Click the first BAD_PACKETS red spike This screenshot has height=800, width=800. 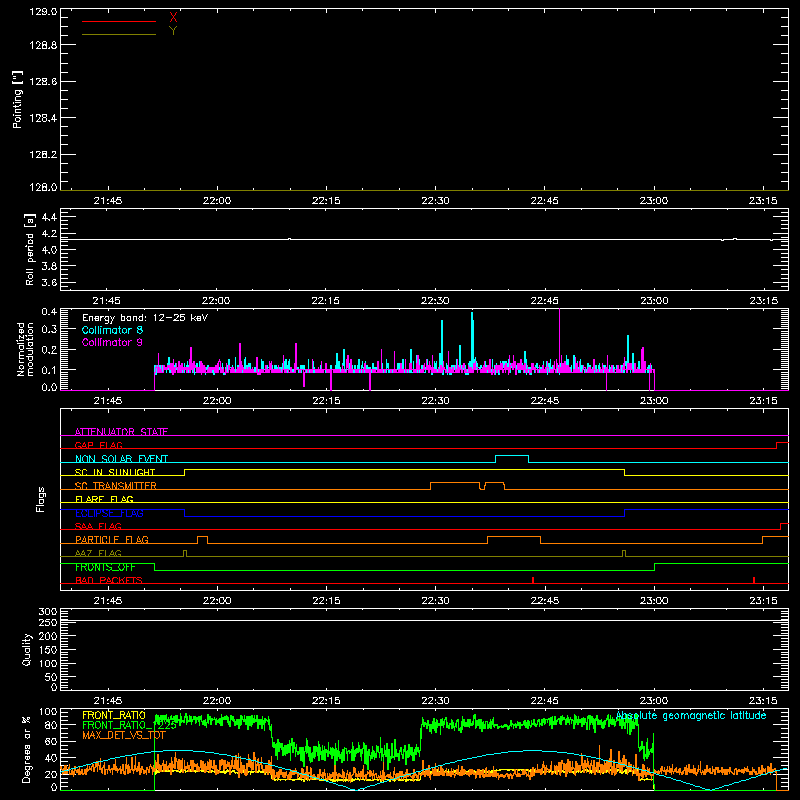tap(533, 580)
